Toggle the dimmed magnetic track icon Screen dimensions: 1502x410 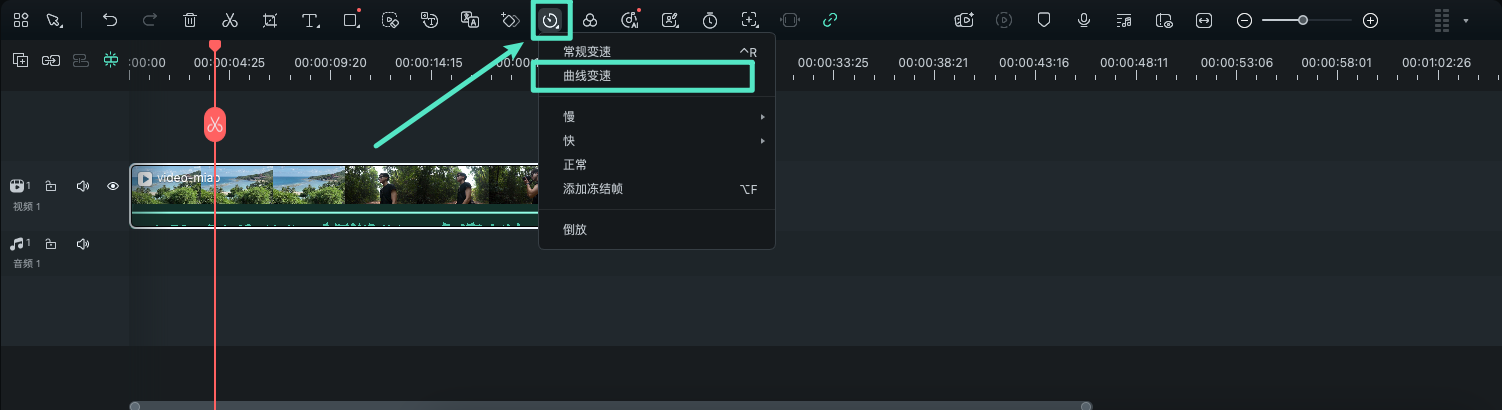coord(81,60)
